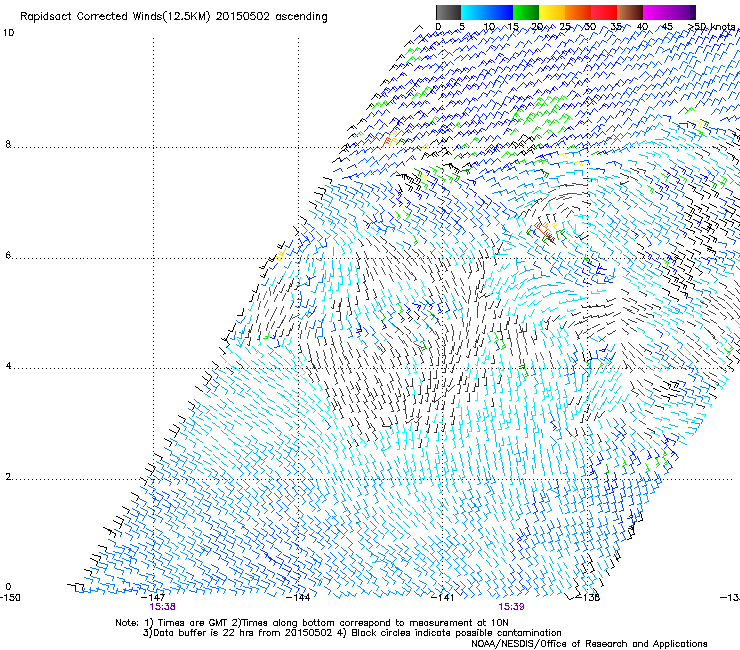Click the gray 0-5 knots color swatch
This screenshot has width=740, height=650.
(x=448, y=12)
